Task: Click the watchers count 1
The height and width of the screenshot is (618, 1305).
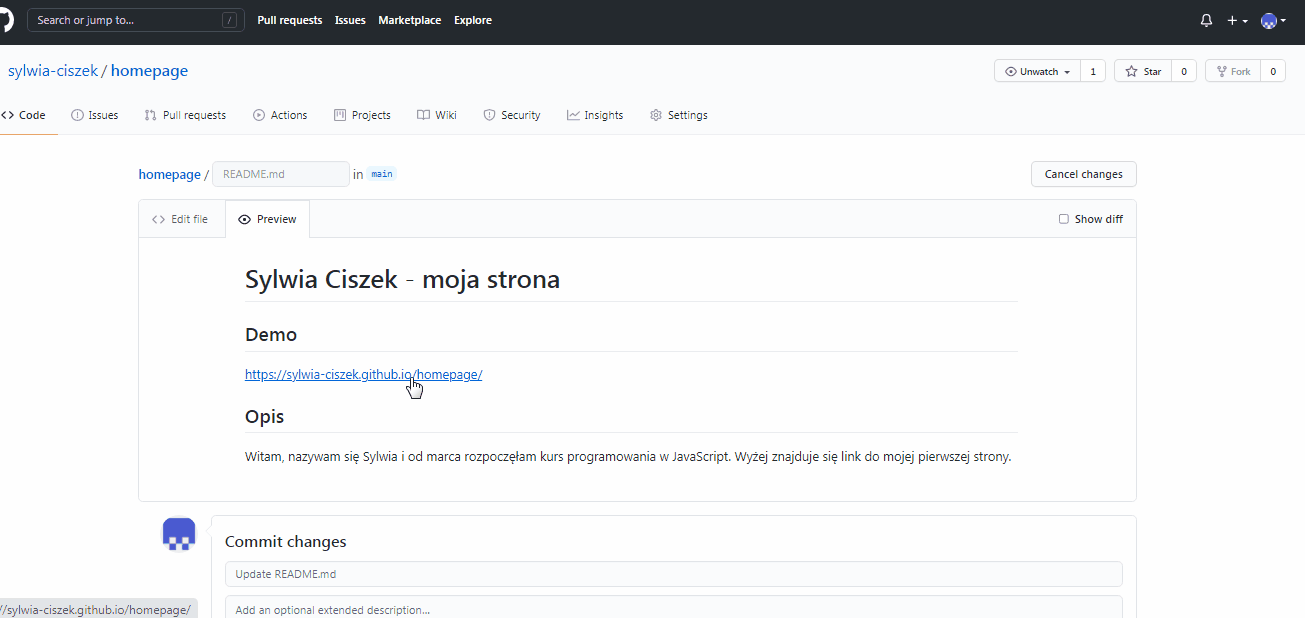Action: (x=1093, y=71)
